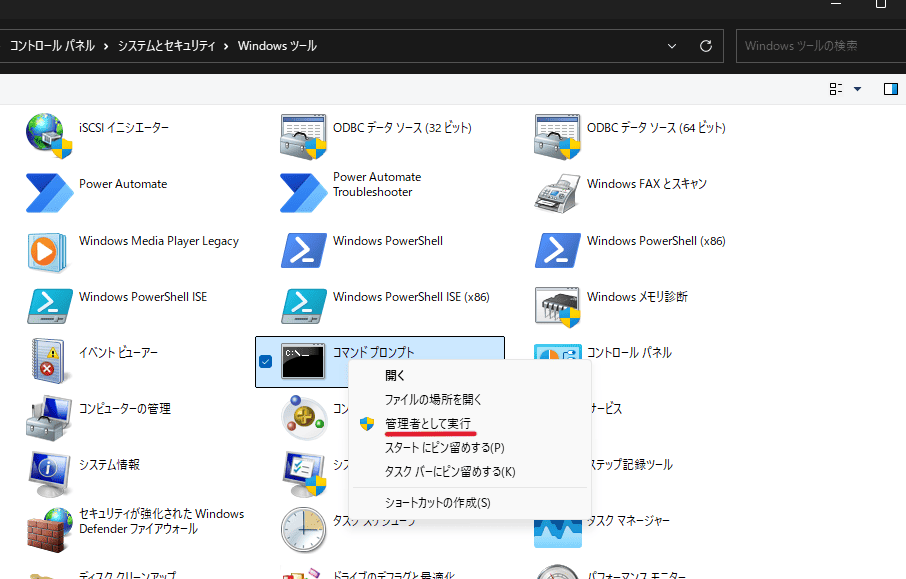Click the コマンド プロンプト icon
Viewport: 906px width, 579px height.
(303, 361)
